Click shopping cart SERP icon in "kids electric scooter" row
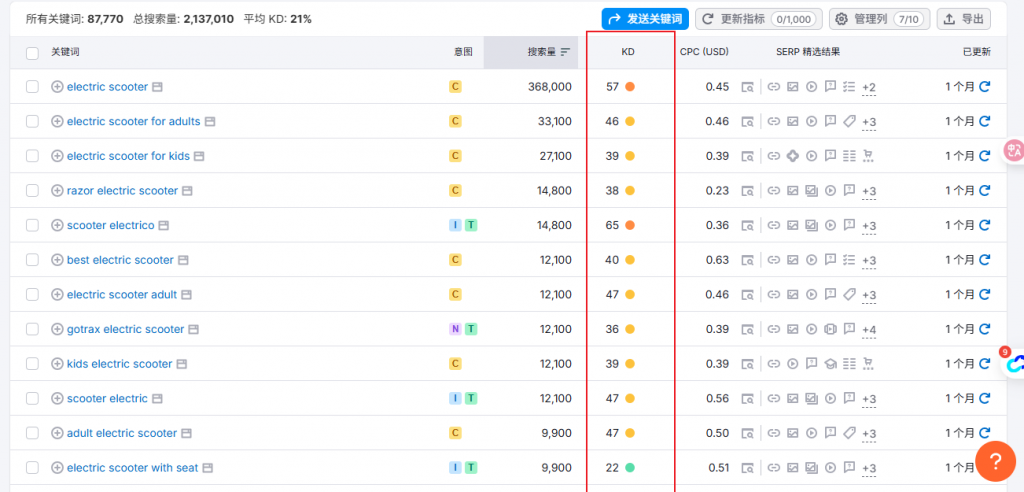The image size is (1024, 492). 867,364
